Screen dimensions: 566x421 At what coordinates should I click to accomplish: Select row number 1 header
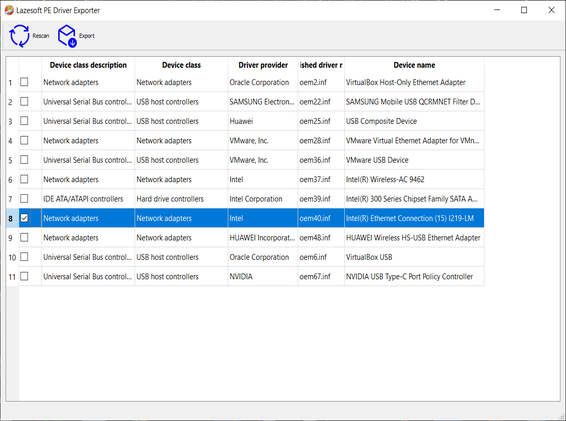[12, 82]
